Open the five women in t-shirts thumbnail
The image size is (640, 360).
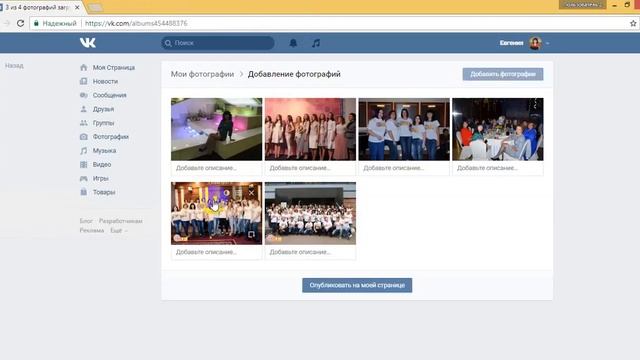[404, 129]
